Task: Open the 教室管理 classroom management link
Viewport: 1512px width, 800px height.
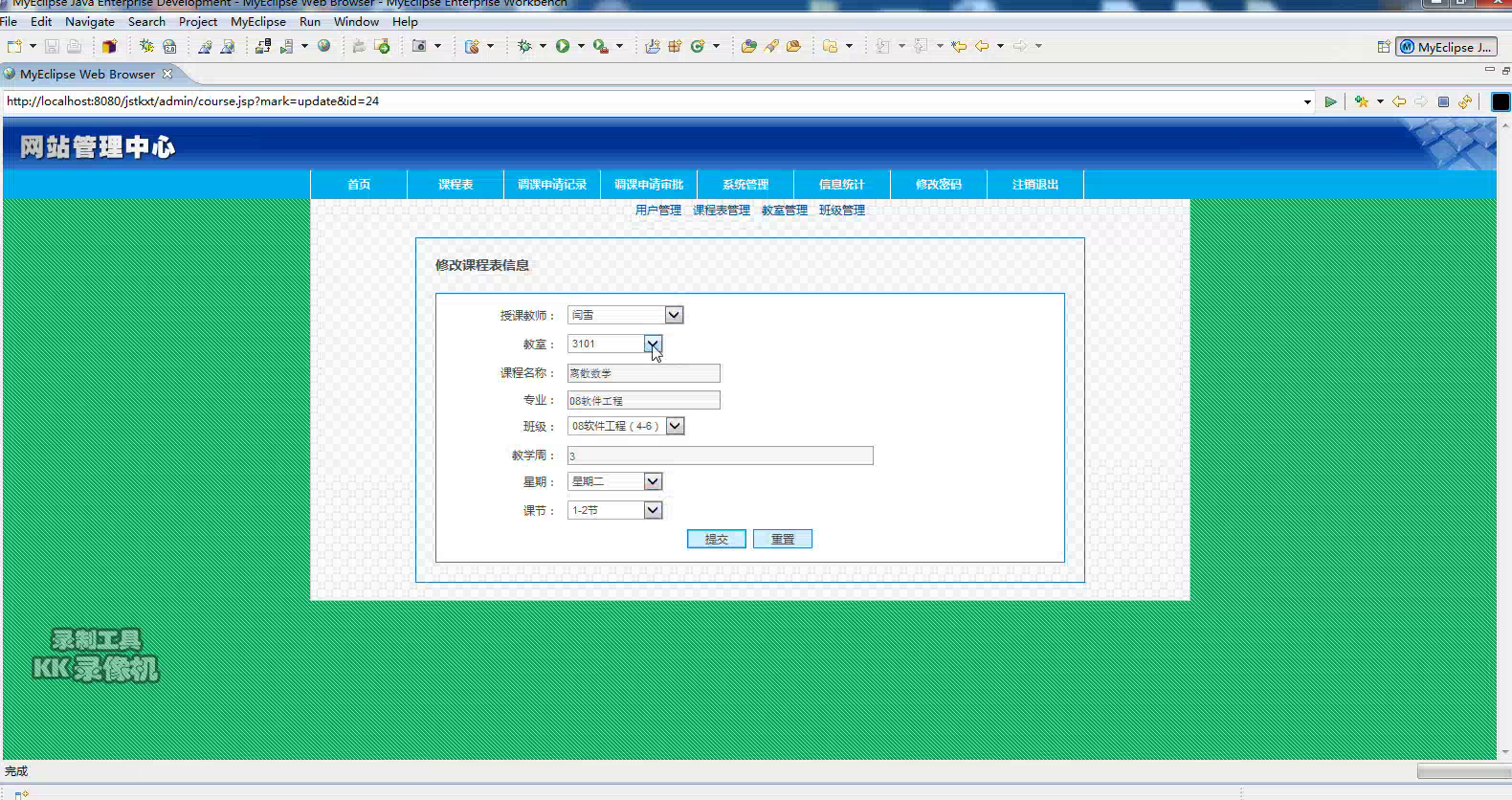Action: click(x=784, y=211)
